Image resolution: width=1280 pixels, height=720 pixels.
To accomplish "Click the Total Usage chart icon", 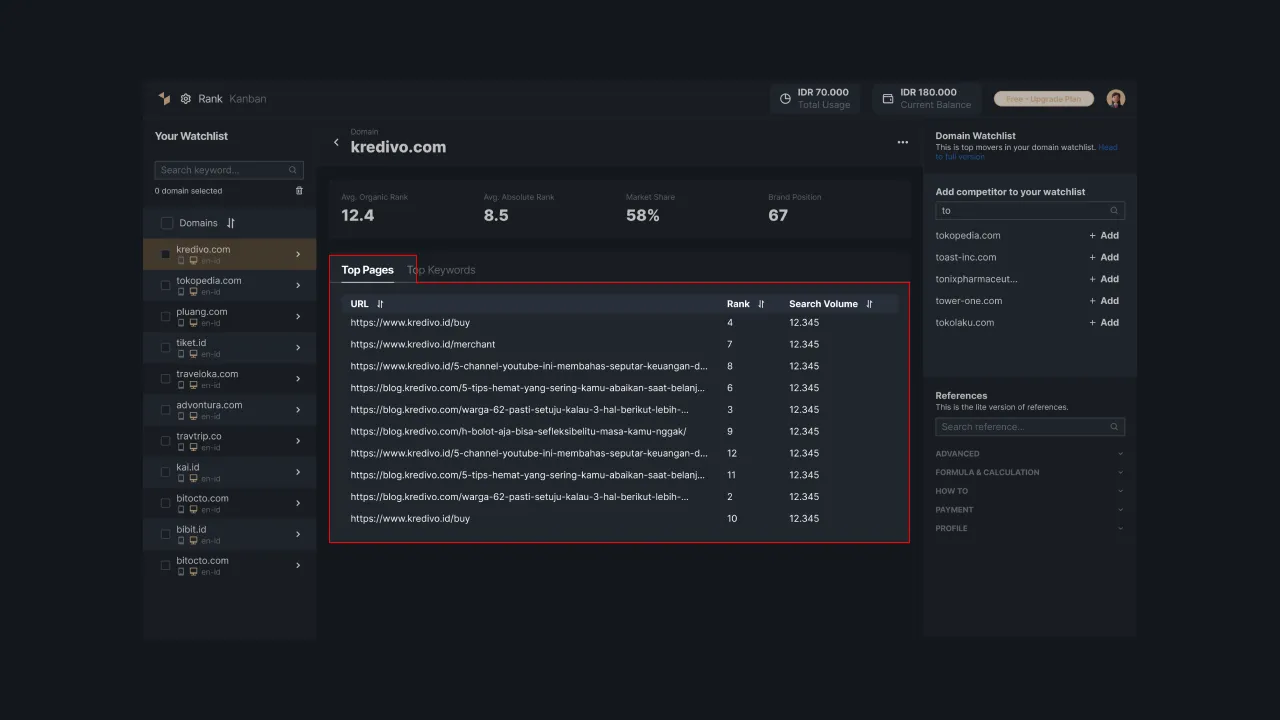I will click(x=785, y=99).
